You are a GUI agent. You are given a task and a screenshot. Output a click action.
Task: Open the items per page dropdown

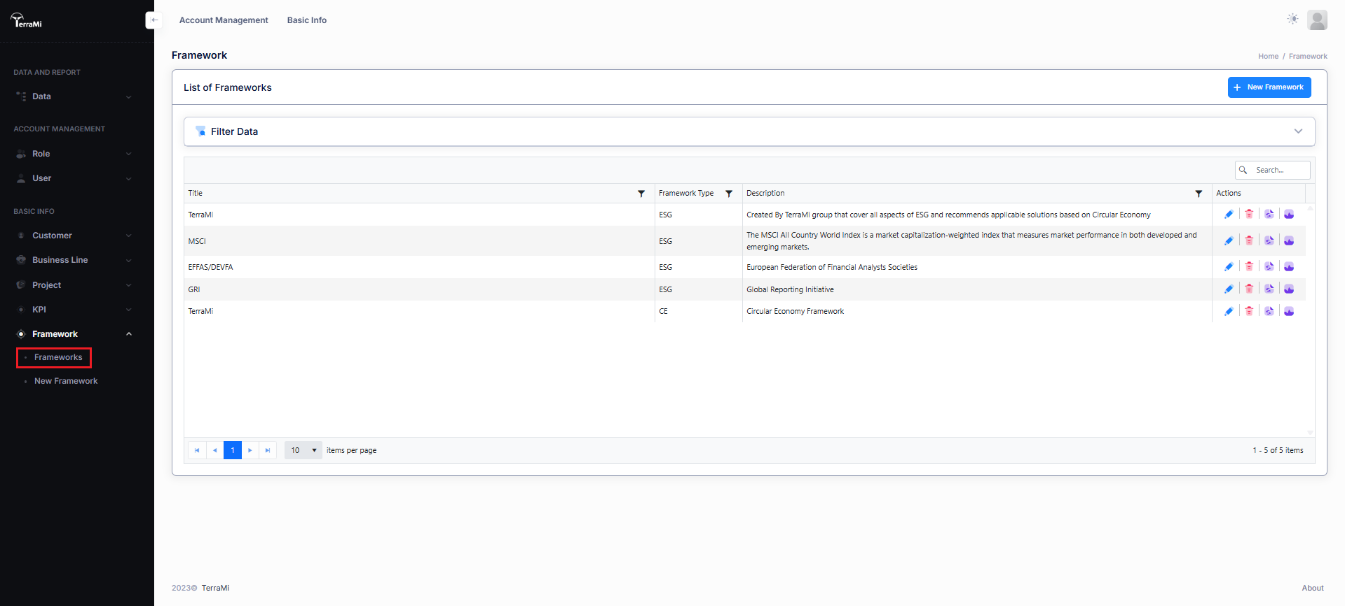303,450
